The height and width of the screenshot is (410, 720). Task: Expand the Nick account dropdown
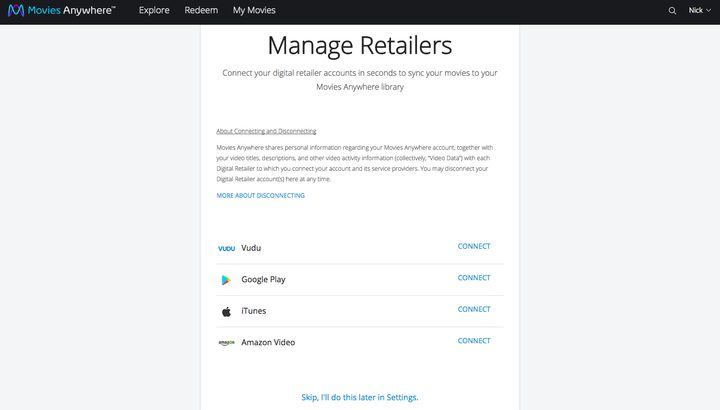coord(699,10)
